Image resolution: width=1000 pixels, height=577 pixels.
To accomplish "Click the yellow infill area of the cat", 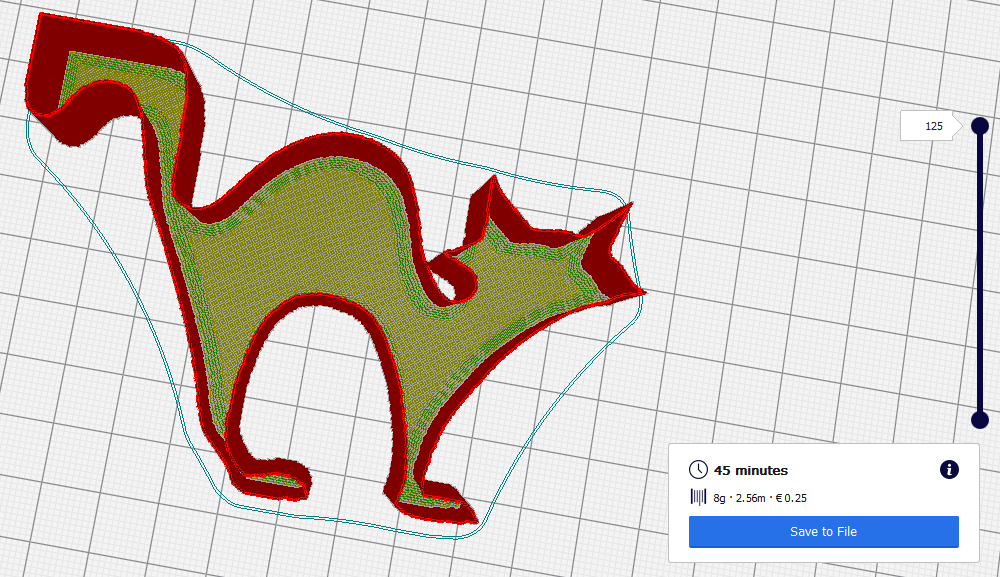I will click(x=300, y=250).
